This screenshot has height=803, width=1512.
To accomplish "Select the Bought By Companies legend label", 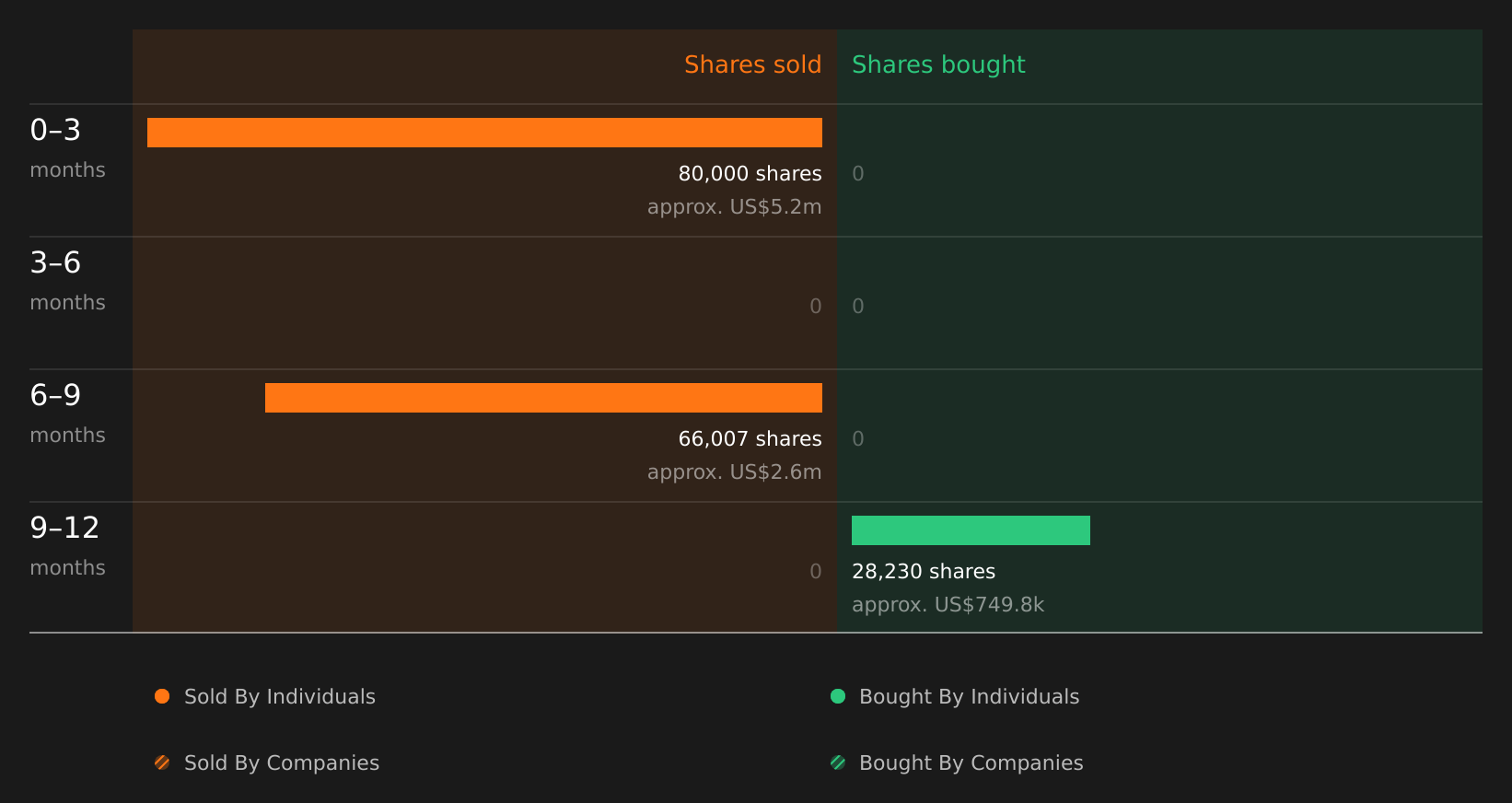I will pyautogui.click(x=971, y=763).
